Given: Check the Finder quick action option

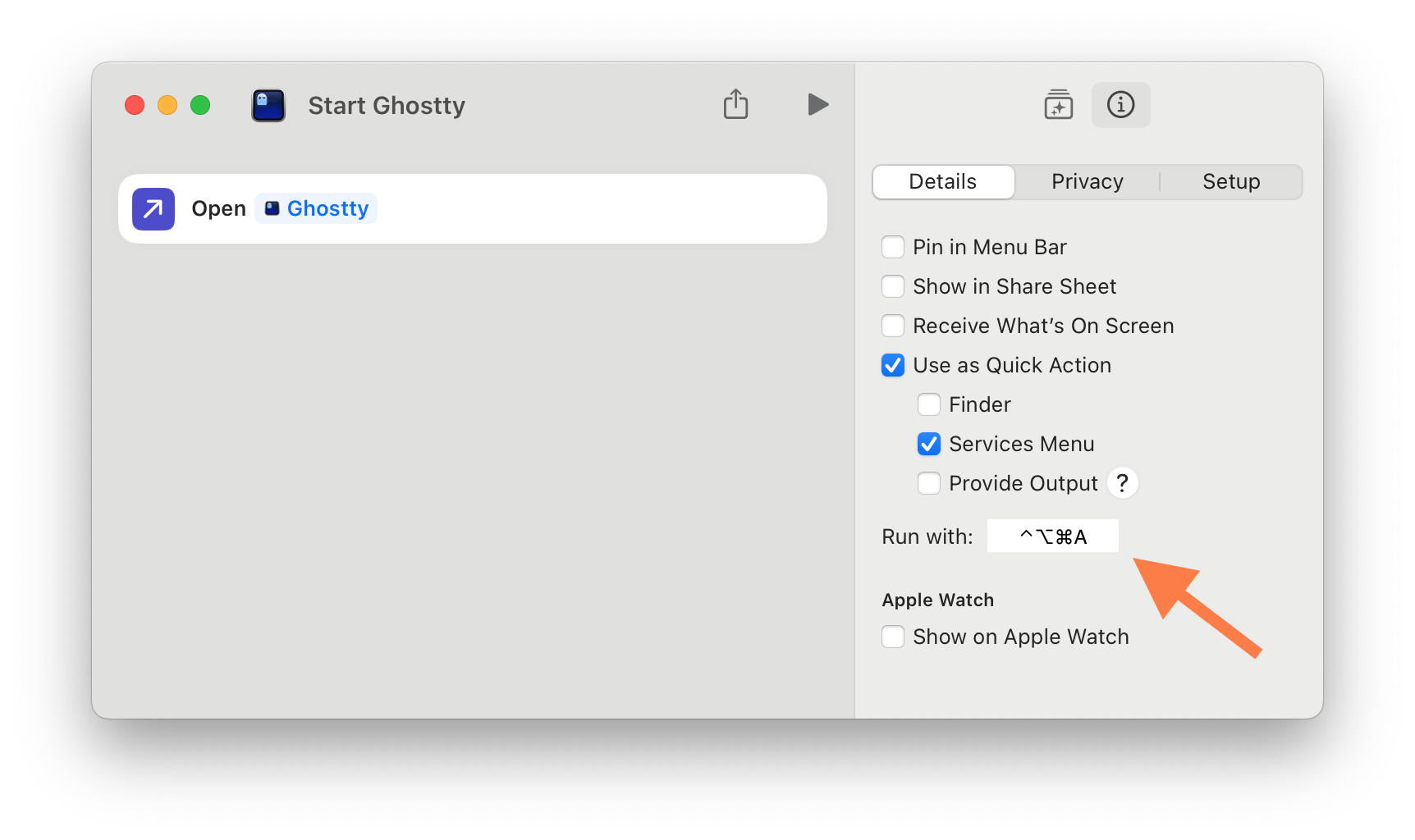Looking at the screenshot, I should point(929,404).
